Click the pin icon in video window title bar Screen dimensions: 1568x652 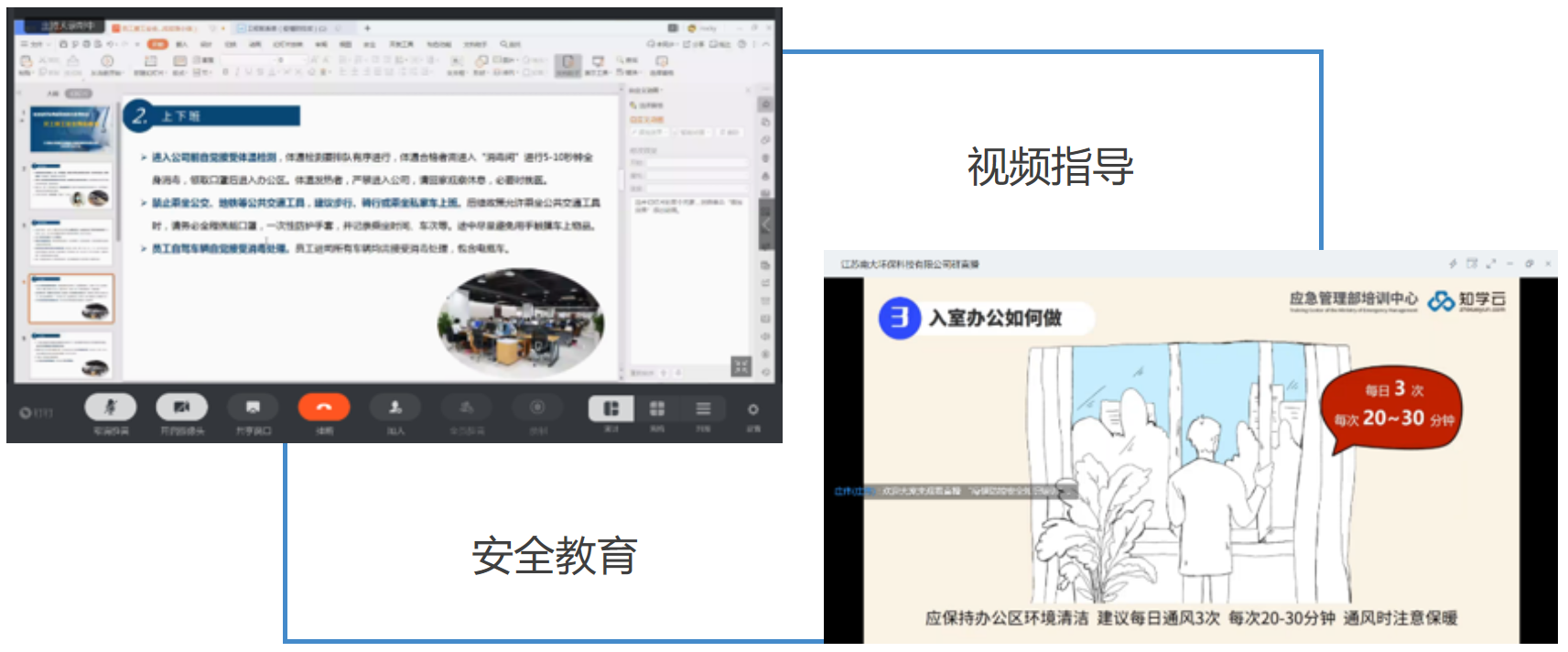click(1453, 264)
